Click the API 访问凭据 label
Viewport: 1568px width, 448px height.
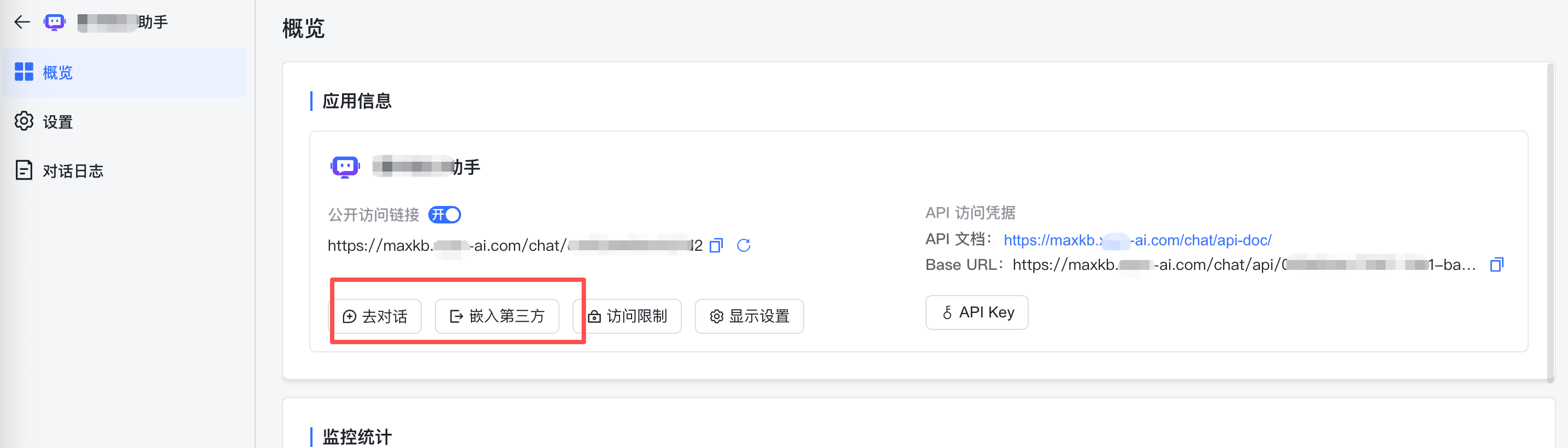point(970,213)
